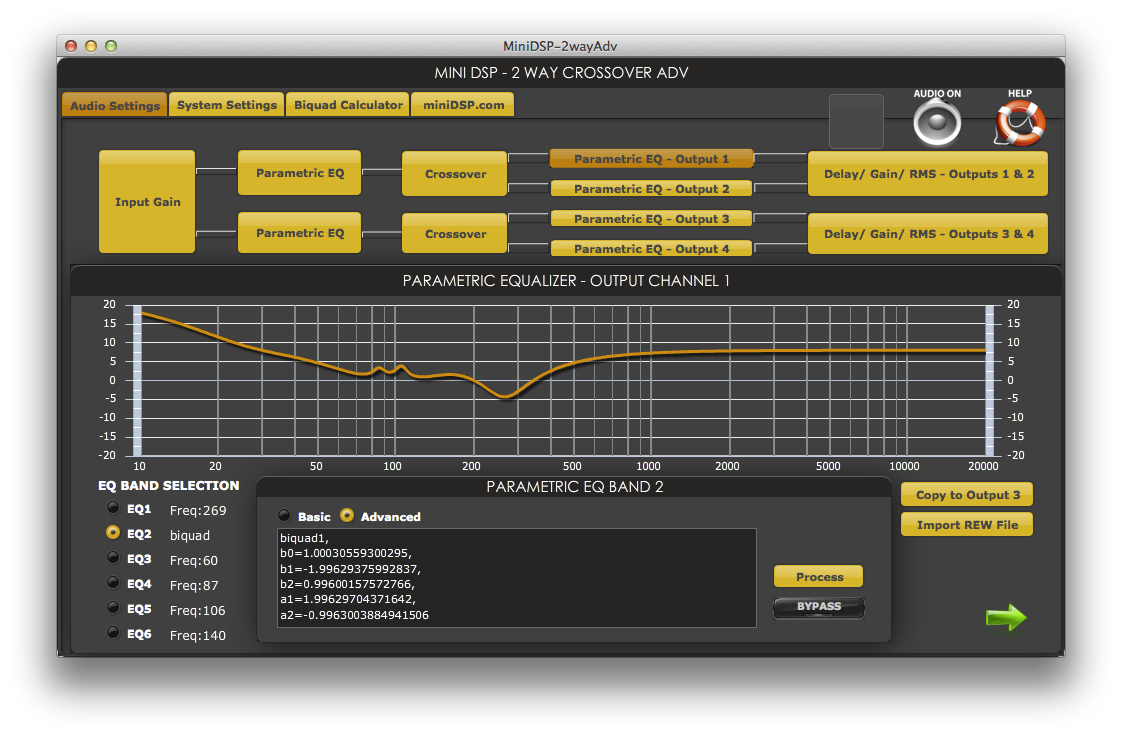This screenshot has height=736, width=1122.
Task: Open the lower input Parametric EQ block
Action: point(299,232)
